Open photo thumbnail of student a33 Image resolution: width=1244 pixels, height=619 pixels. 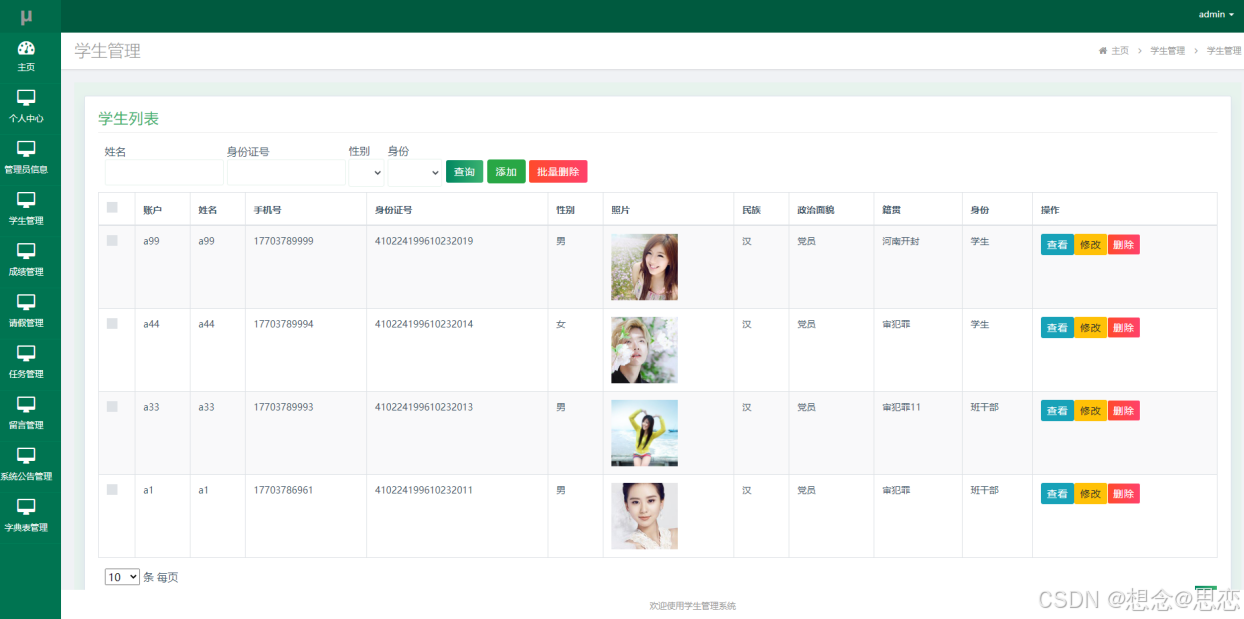(644, 433)
